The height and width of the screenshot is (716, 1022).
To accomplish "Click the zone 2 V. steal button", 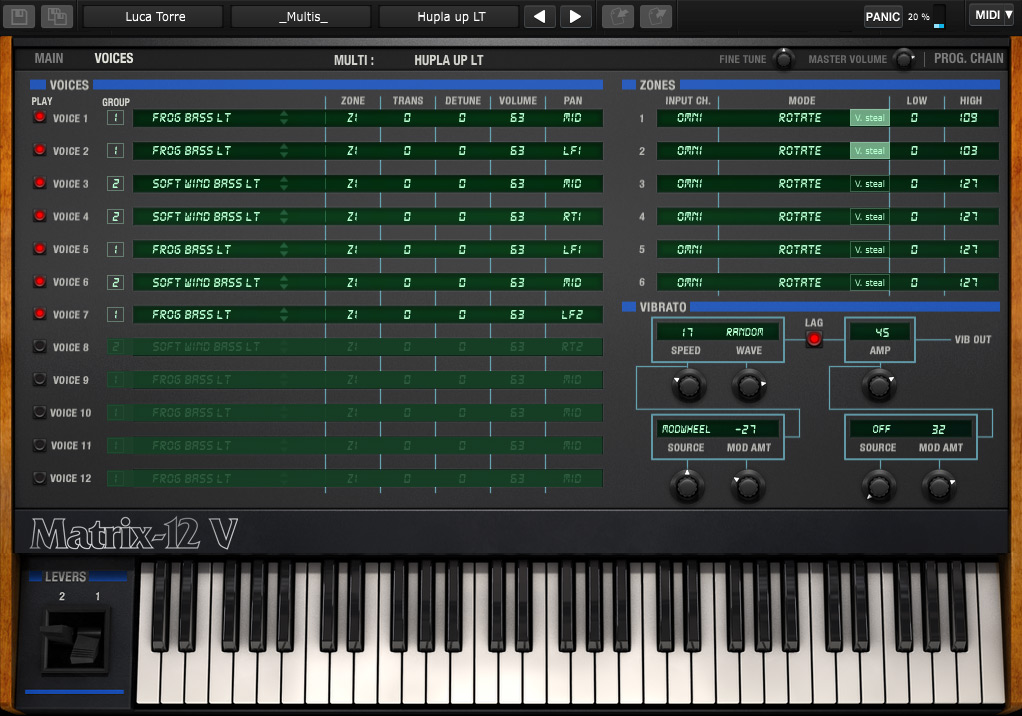I will coord(869,150).
